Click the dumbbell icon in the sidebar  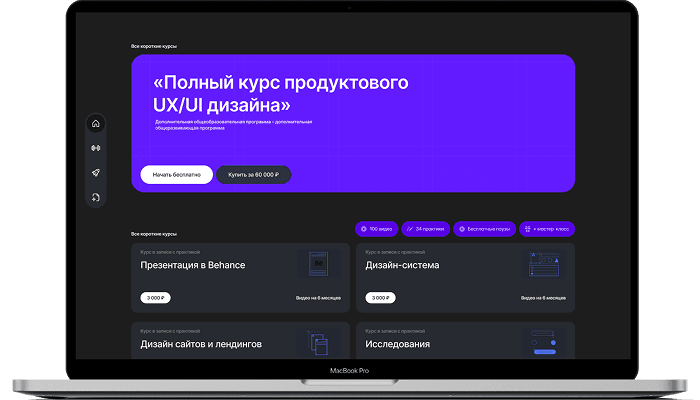click(96, 148)
